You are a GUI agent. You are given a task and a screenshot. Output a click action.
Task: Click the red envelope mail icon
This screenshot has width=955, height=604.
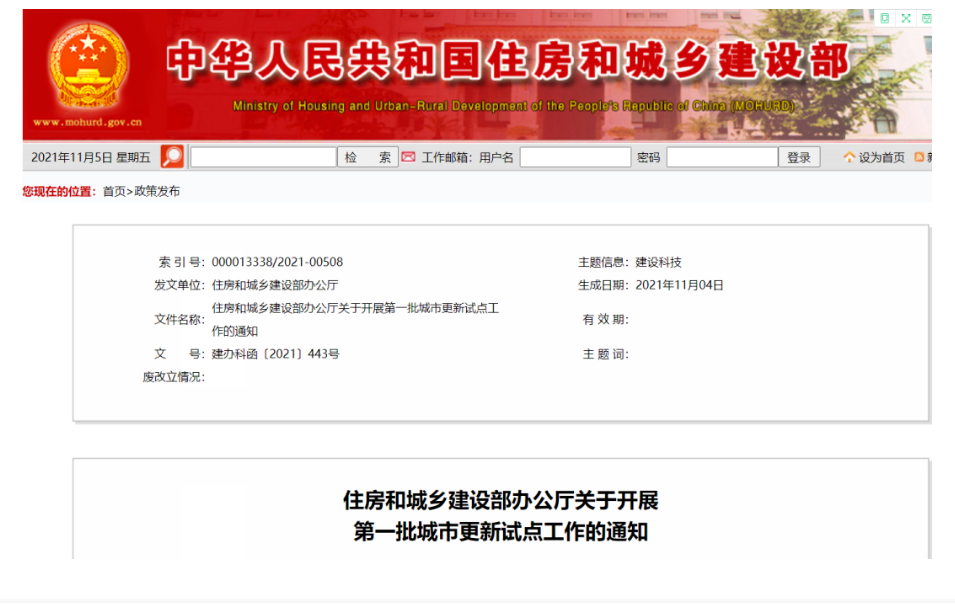point(408,157)
